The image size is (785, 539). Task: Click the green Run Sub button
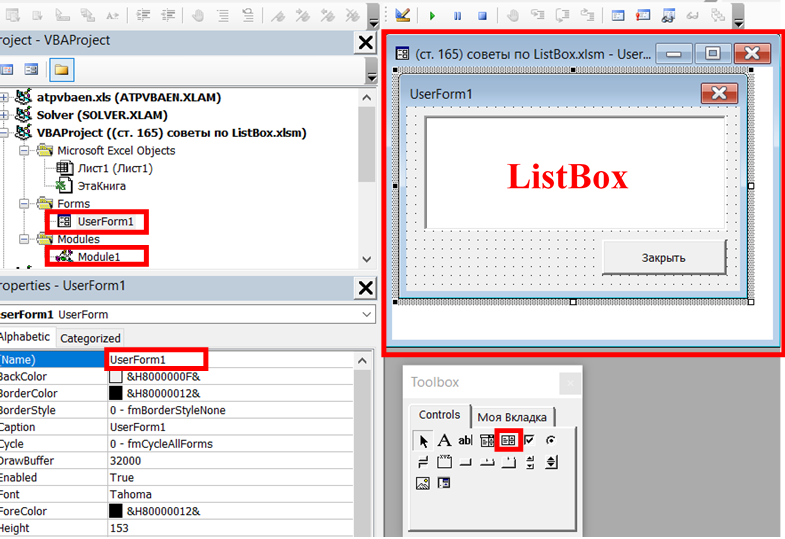click(x=432, y=16)
